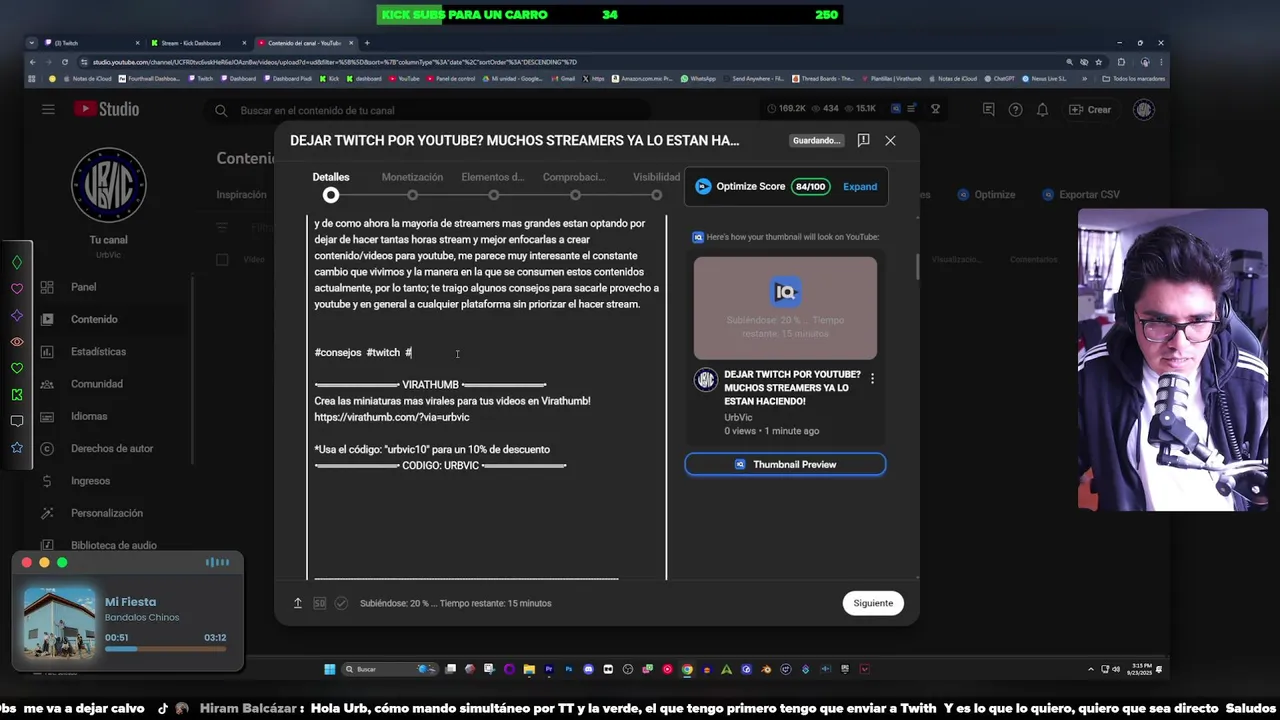Select the Inspiración tab behind the dialog
The width and height of the screenshot is (1280, 720).
point(241,195)
